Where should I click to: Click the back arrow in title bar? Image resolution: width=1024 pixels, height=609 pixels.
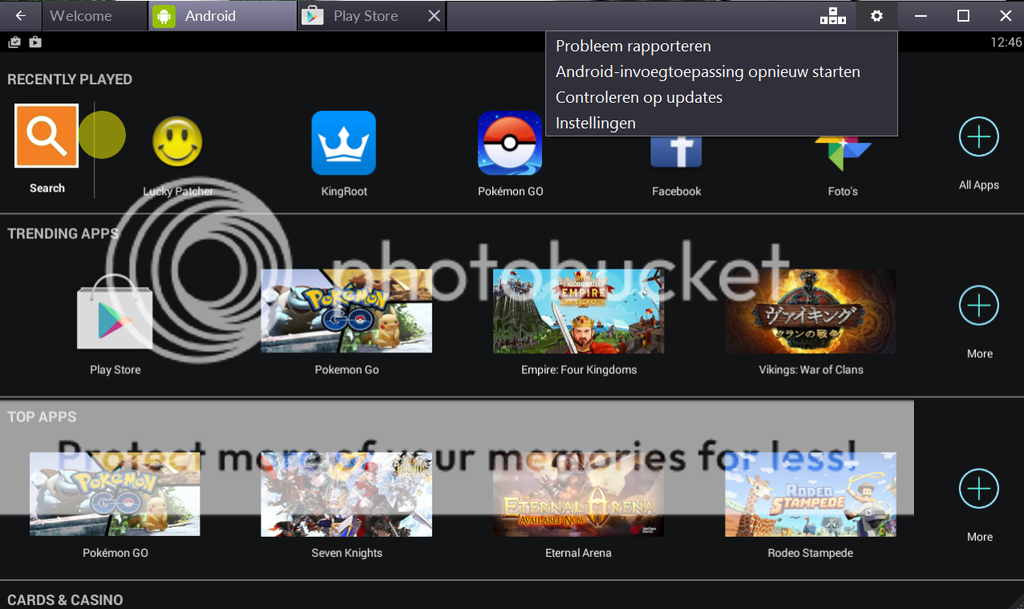21,16
